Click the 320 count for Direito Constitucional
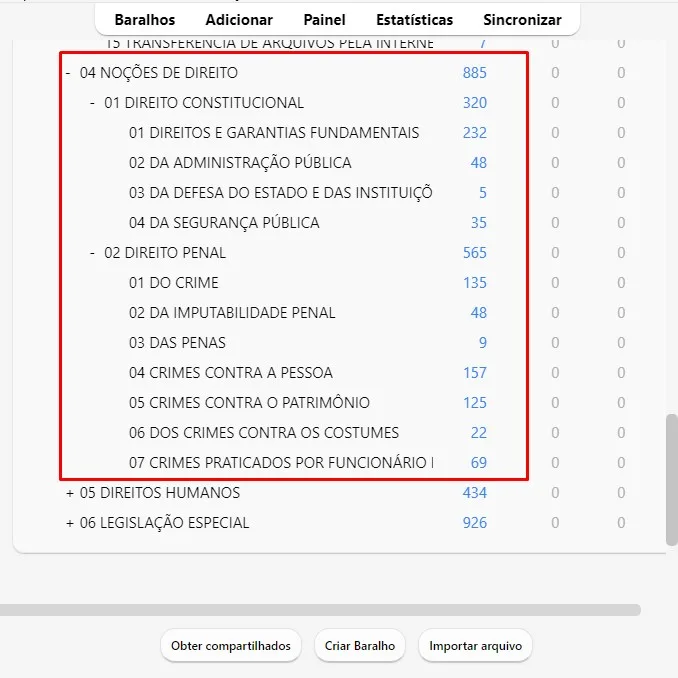The image size is (678, 678). click(x=475, y=103)
